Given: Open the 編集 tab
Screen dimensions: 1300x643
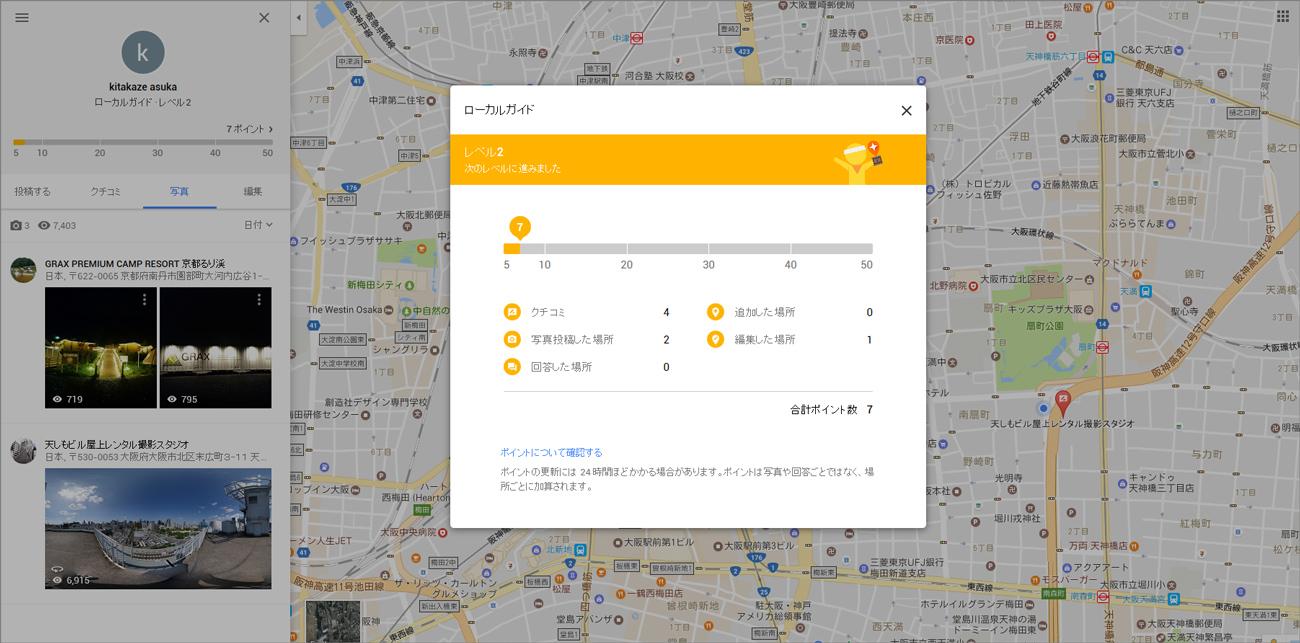Looking at the screenshot, I should coord(253,191).
